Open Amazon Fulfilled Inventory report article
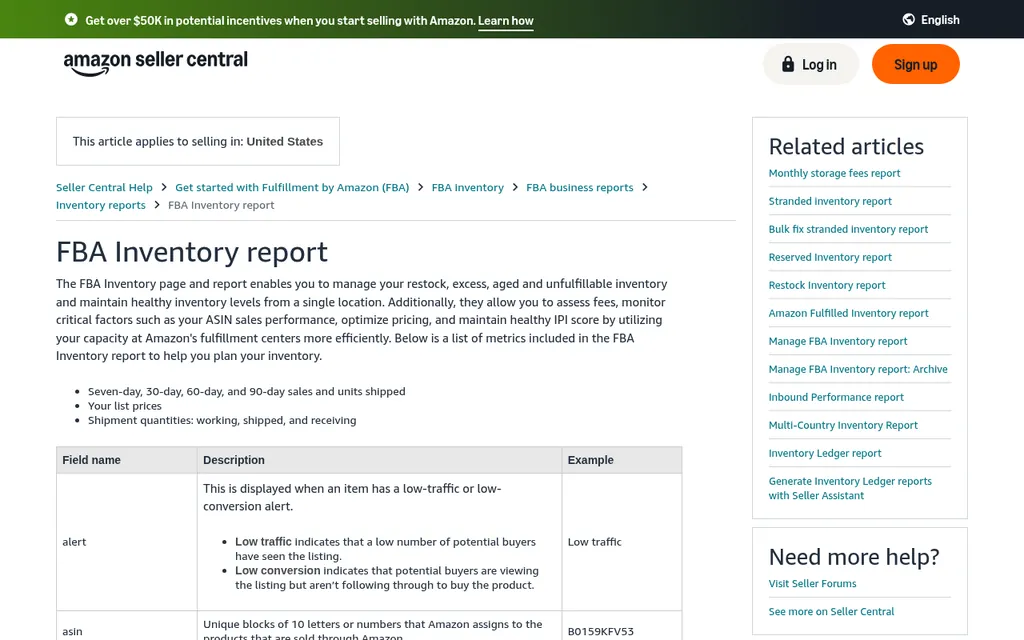1024x640 pixels. (x=848, y=313)
